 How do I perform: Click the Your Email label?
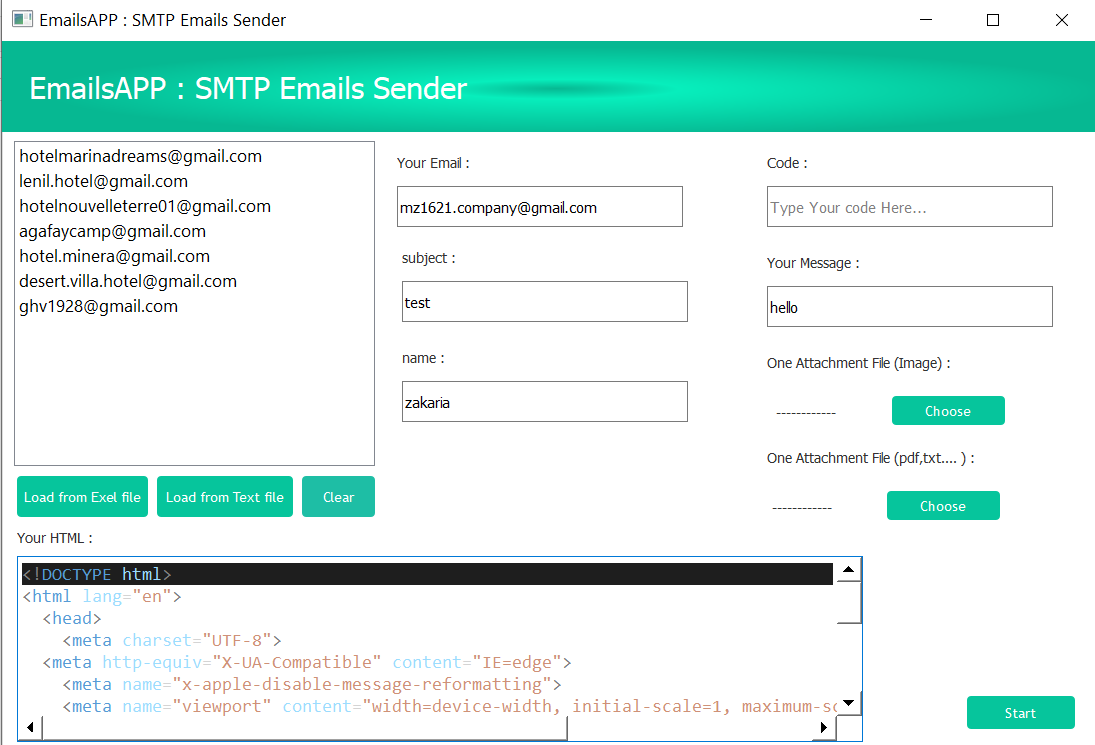click(433, 163)
